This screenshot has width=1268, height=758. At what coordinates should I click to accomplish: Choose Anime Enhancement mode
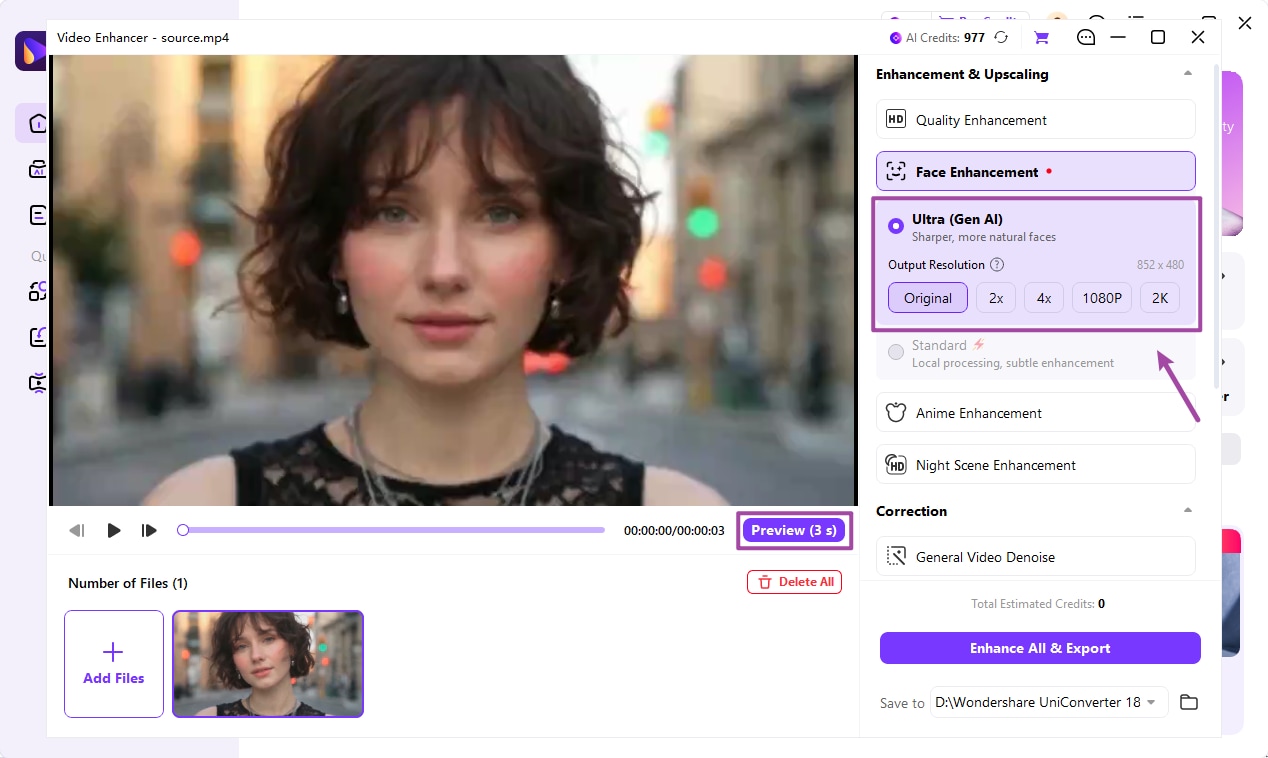click(x=1036, y=413)
